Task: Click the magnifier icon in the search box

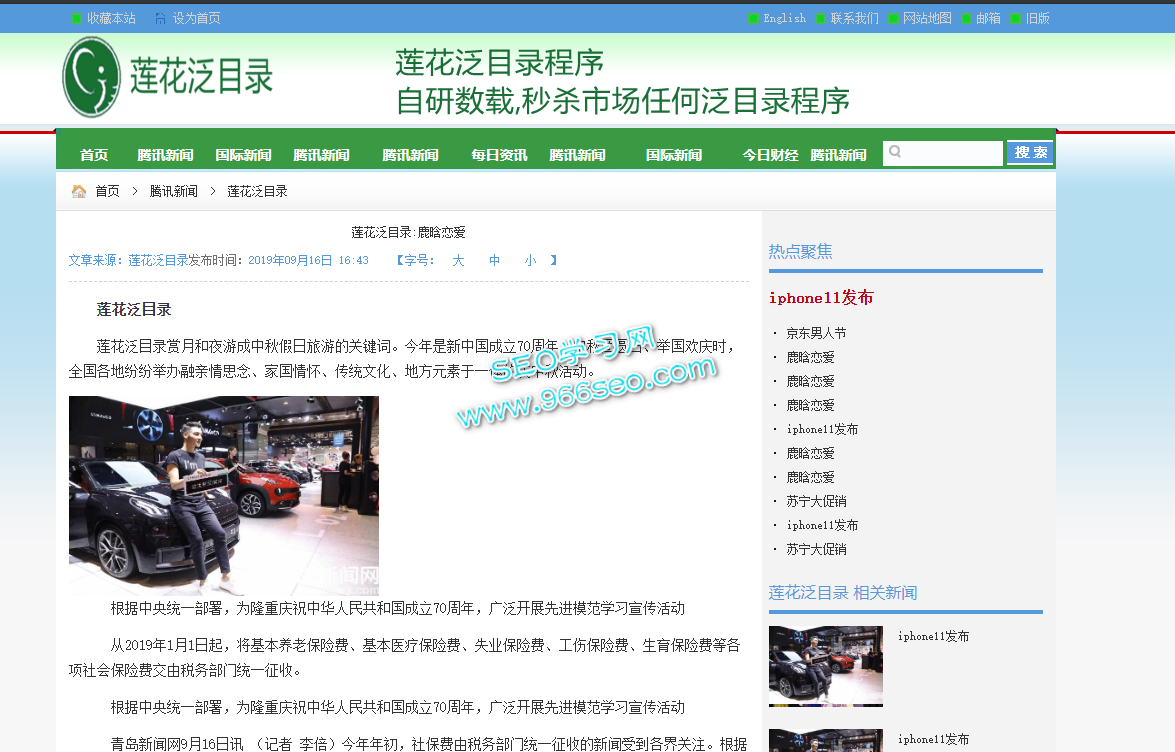Action: click(x=895, y=152)
